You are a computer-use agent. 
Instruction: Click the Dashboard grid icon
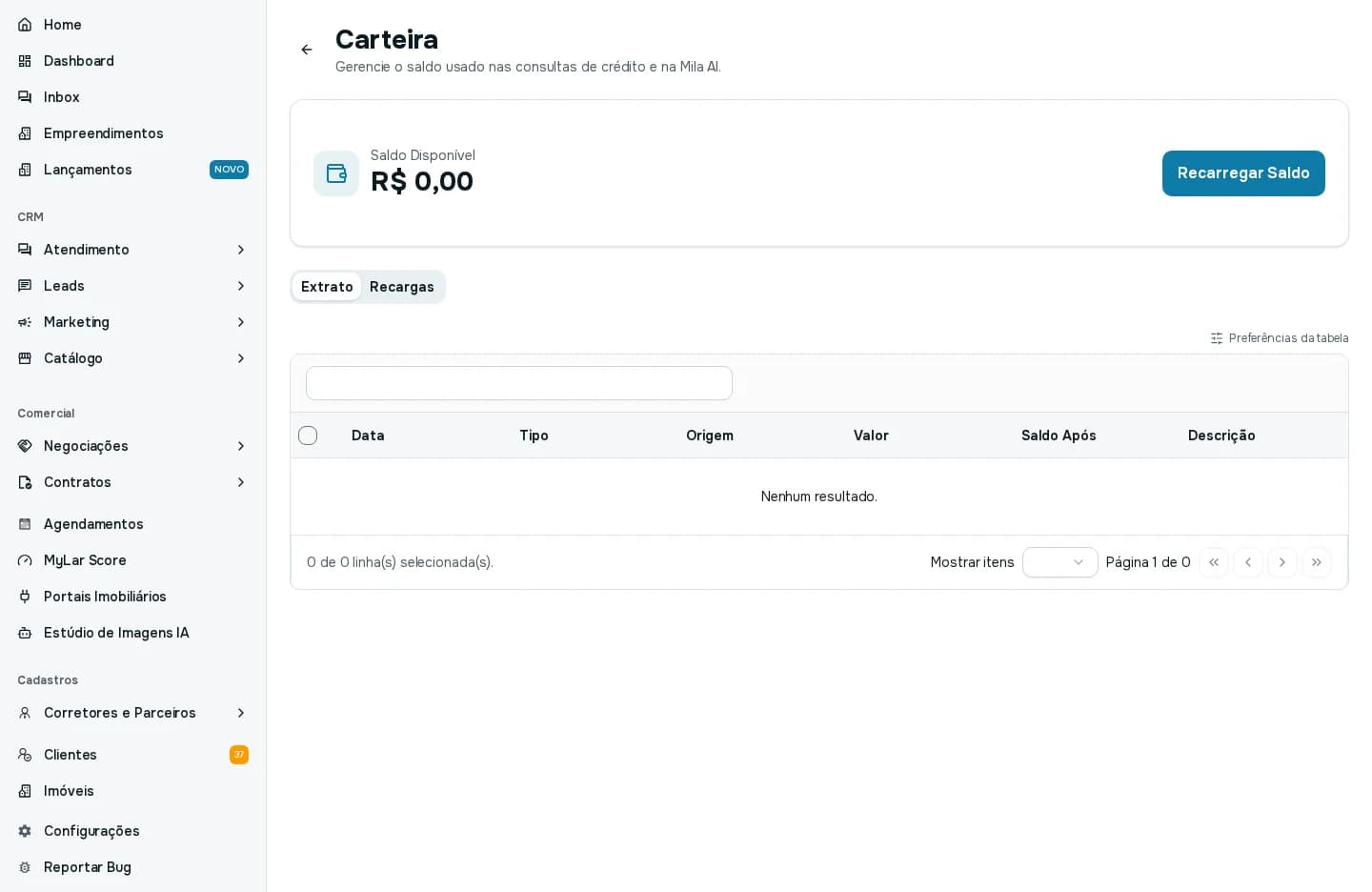(x=25, y=61)
